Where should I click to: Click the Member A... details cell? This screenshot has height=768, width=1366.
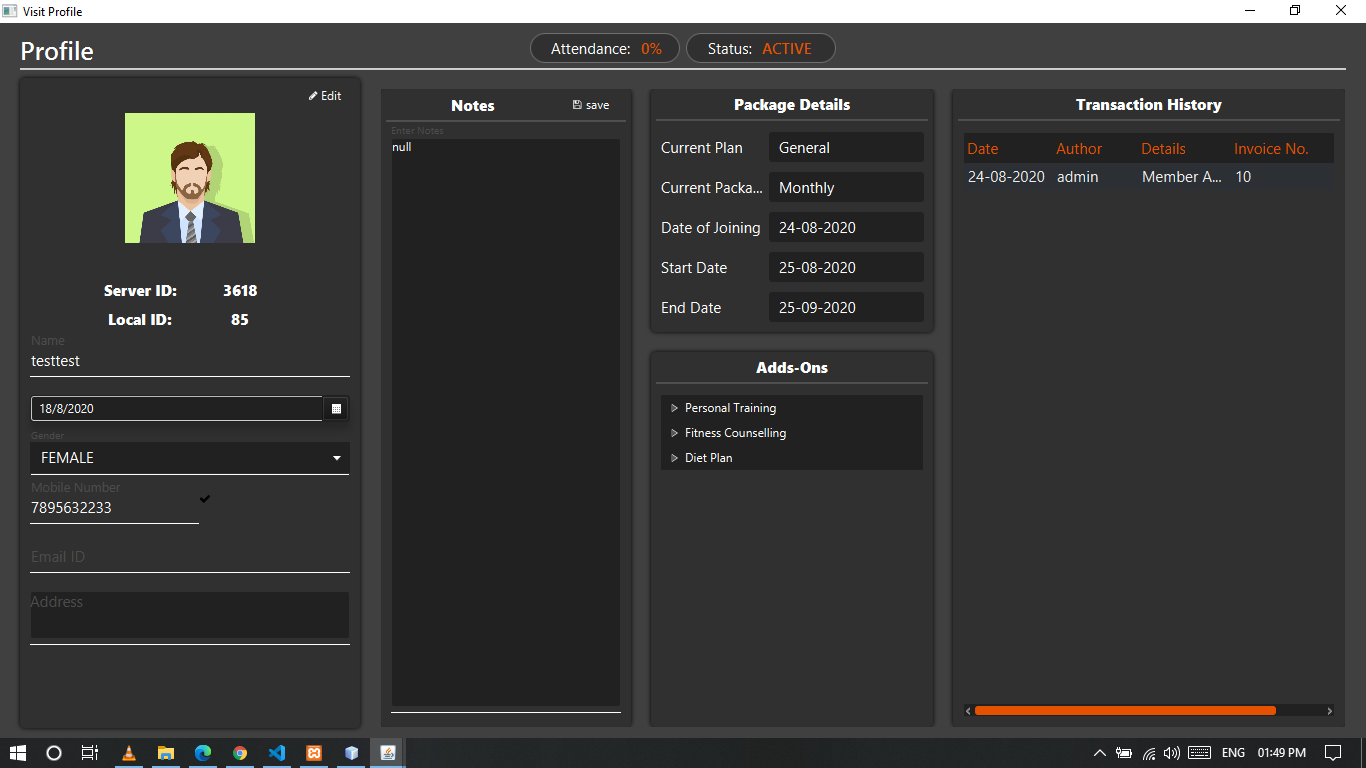pos(1182,177)
